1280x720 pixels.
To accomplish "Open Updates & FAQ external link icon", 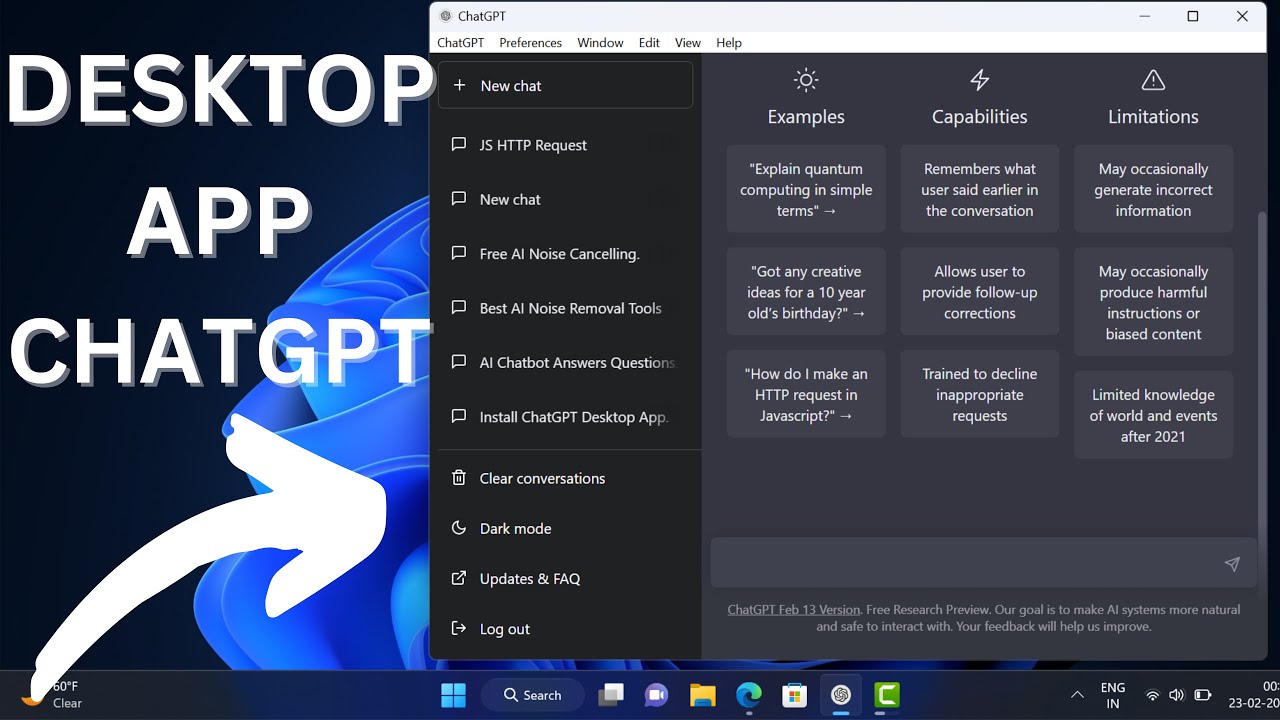I will pyautogui.click(x=459, y=578).
